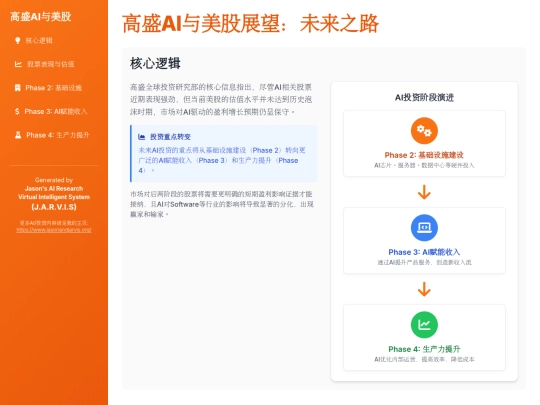
Task: Click the building icon beside Phase 2 in sidebar
Action: [x=18, y=88]
